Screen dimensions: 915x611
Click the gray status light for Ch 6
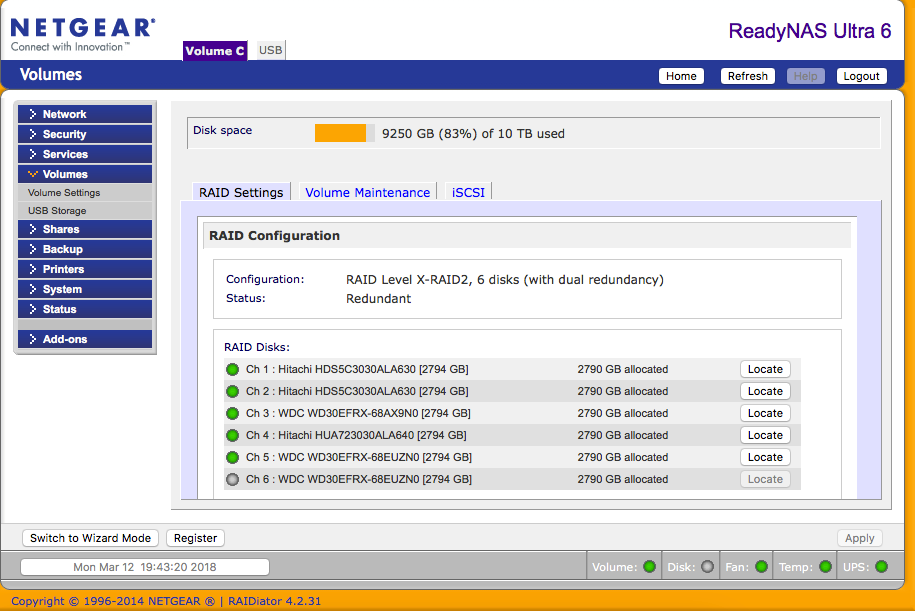(x=233, y=480)
